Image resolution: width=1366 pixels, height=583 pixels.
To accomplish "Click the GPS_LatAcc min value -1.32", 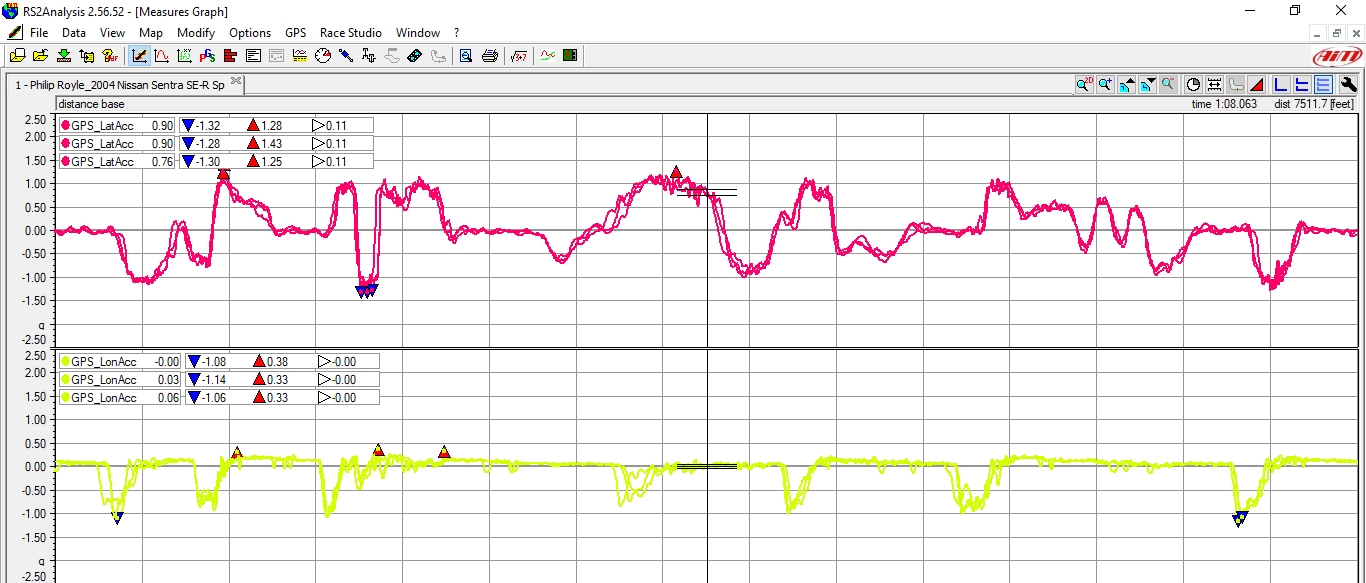I will [207, 126].
